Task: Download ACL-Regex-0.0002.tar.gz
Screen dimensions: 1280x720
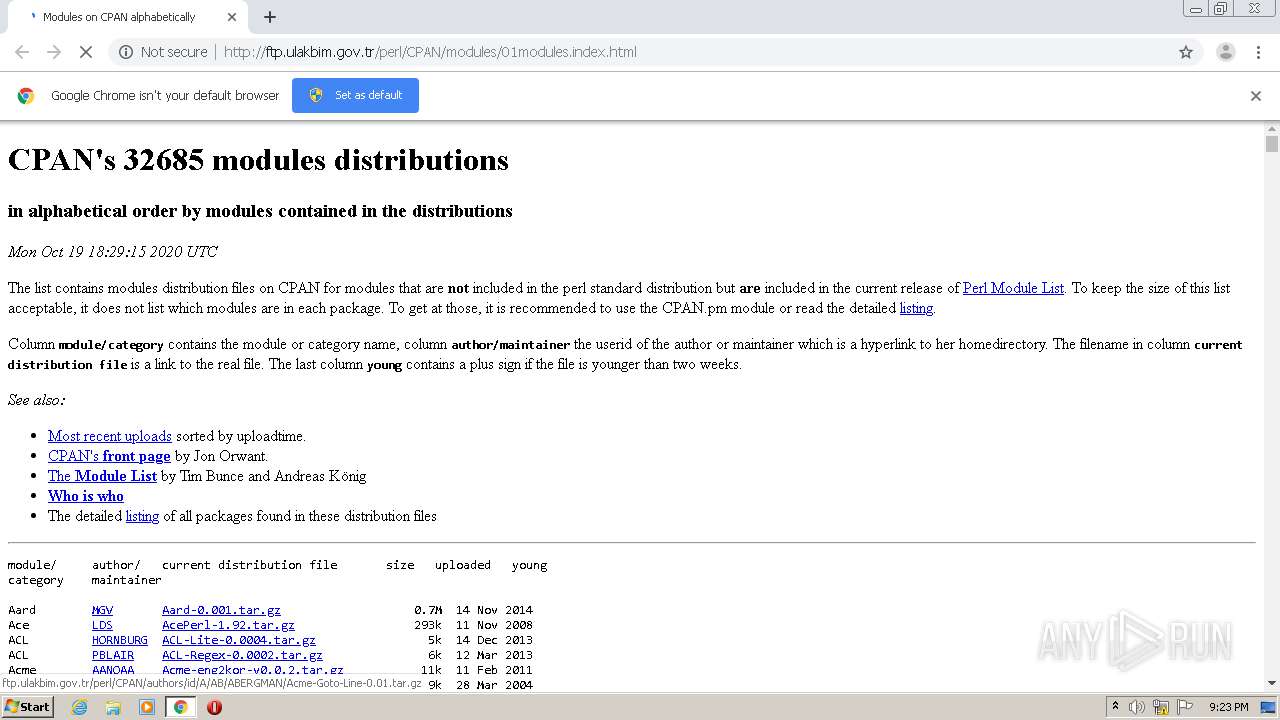Action: [242, 655]
